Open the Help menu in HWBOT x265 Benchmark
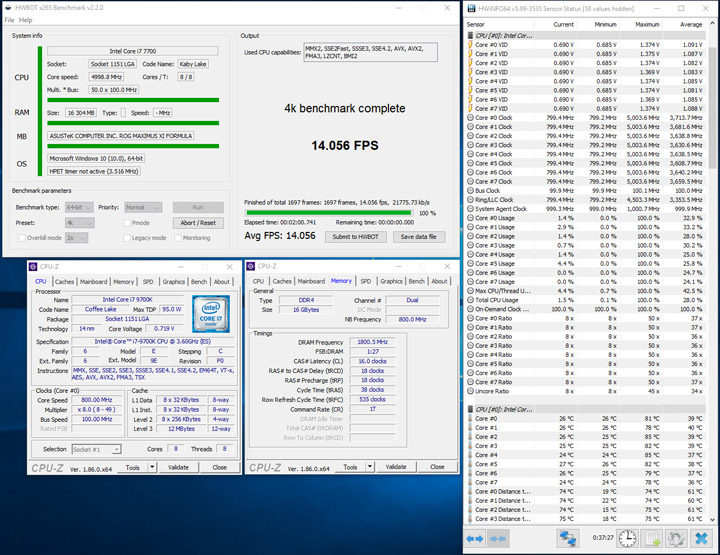 [26, 20]
